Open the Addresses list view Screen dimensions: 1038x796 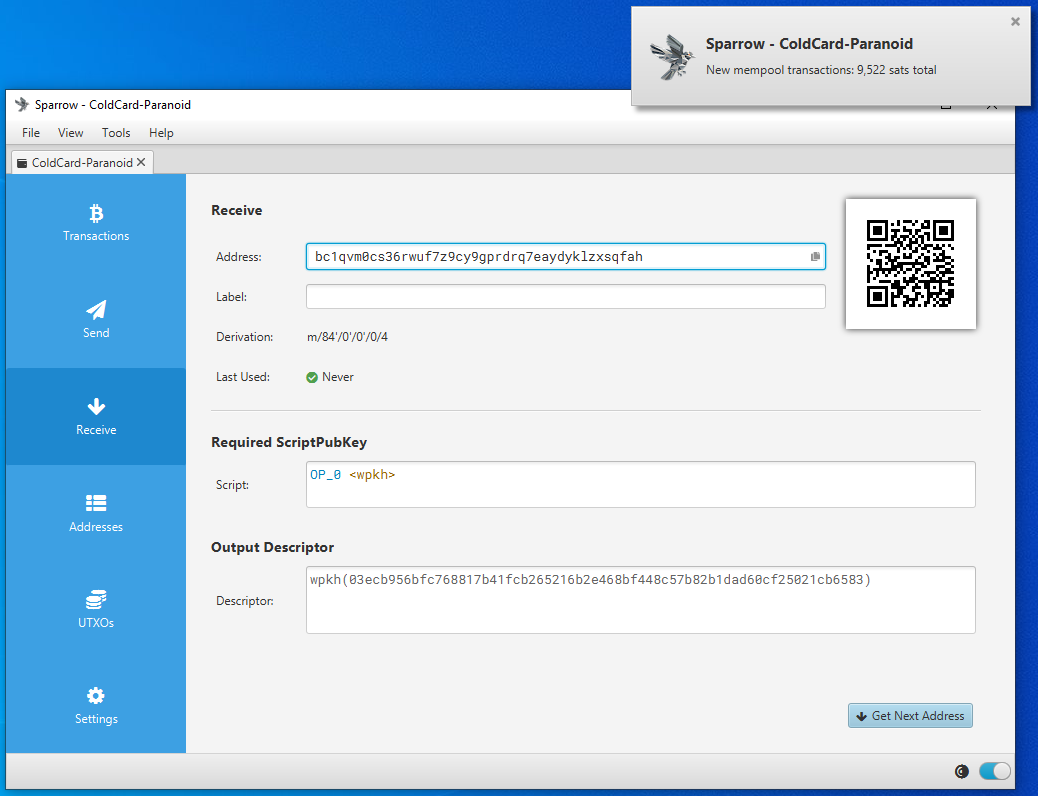pos(96,513)
